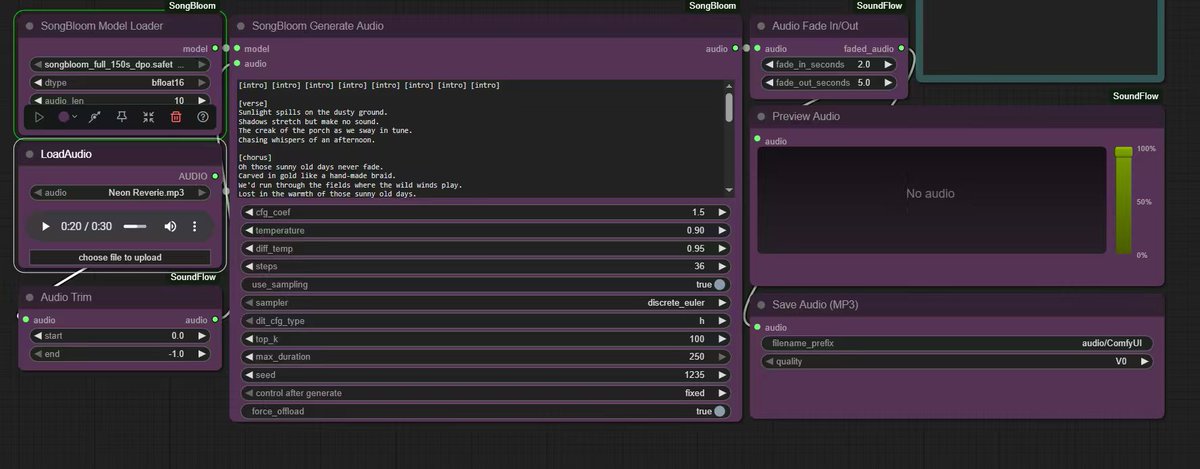Open the songbloom_full_150s_dpo model selector
The width and height of the screenshot is (1200, 469).
121,64
